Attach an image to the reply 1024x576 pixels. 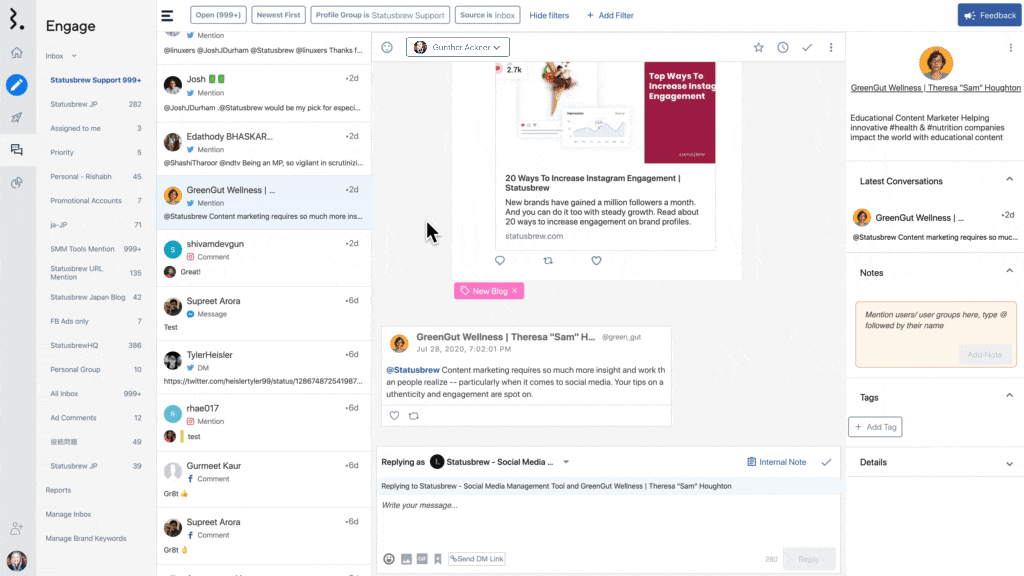406,559
